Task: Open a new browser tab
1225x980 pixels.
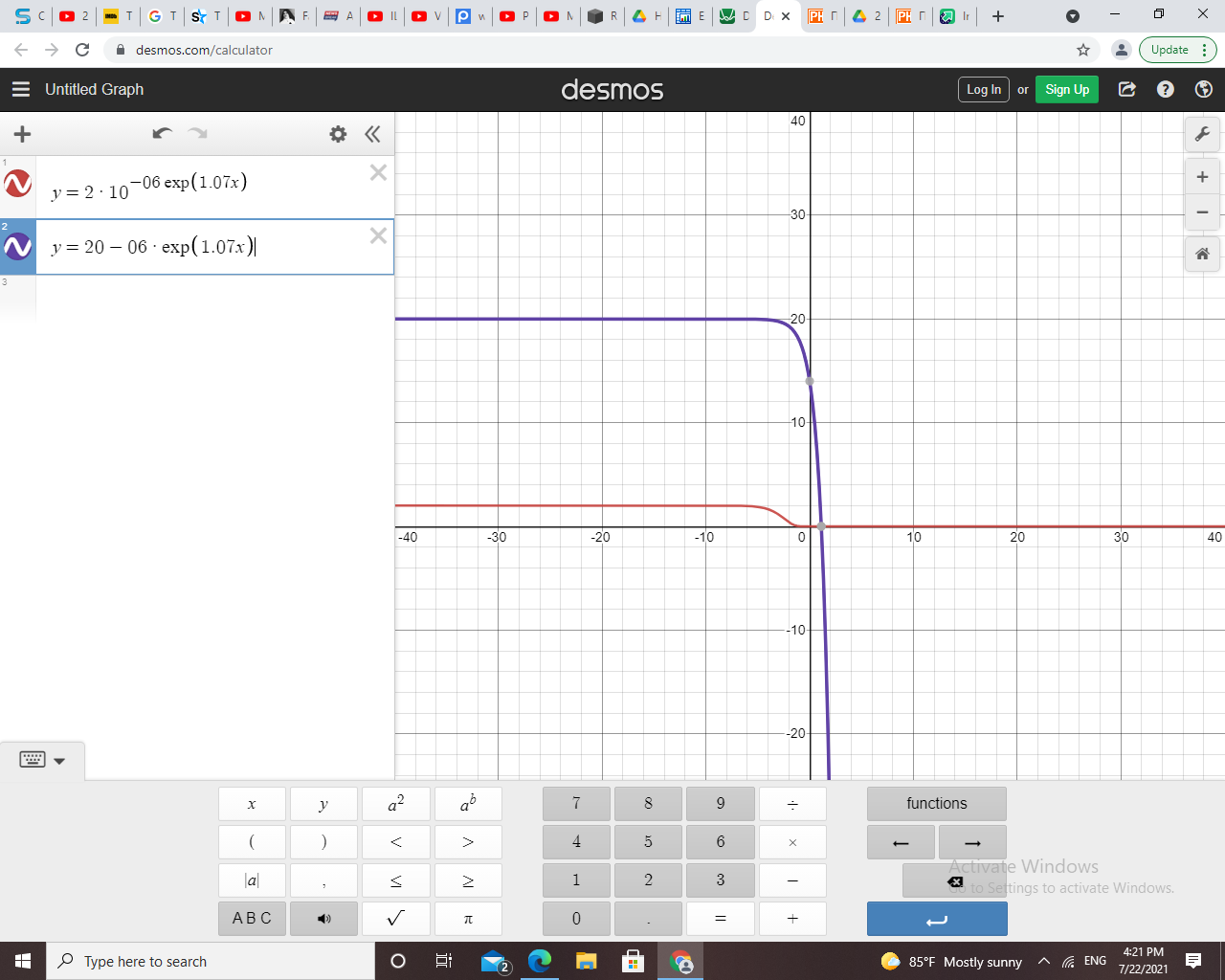Action: pyautogui.click(x=998, y=16)
